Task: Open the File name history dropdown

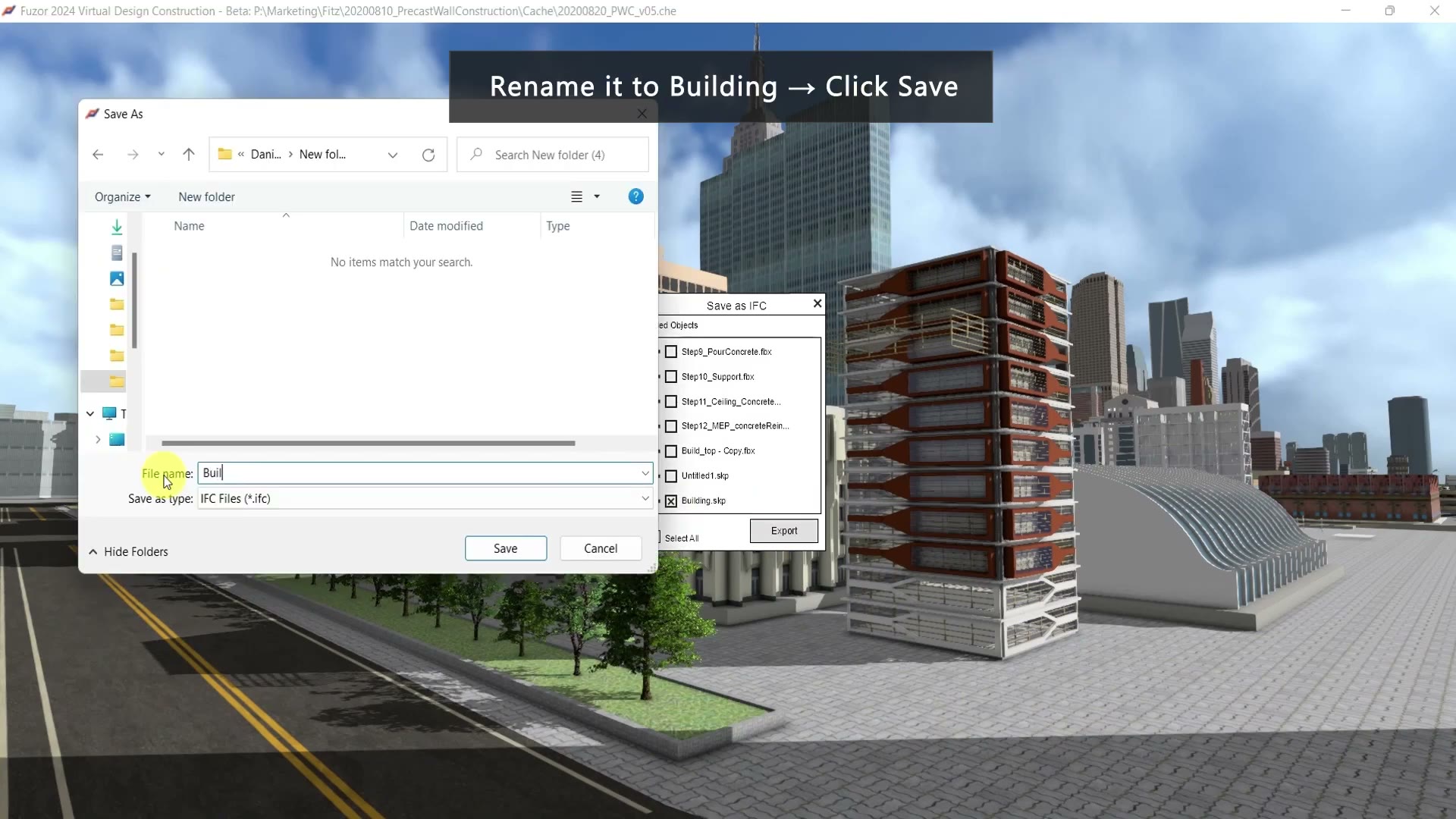Action: [645, 473]
